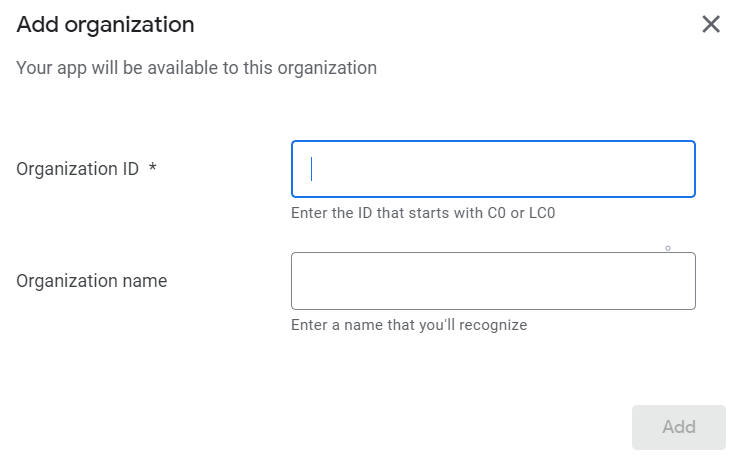Submit the organization using the Add button

678,427
